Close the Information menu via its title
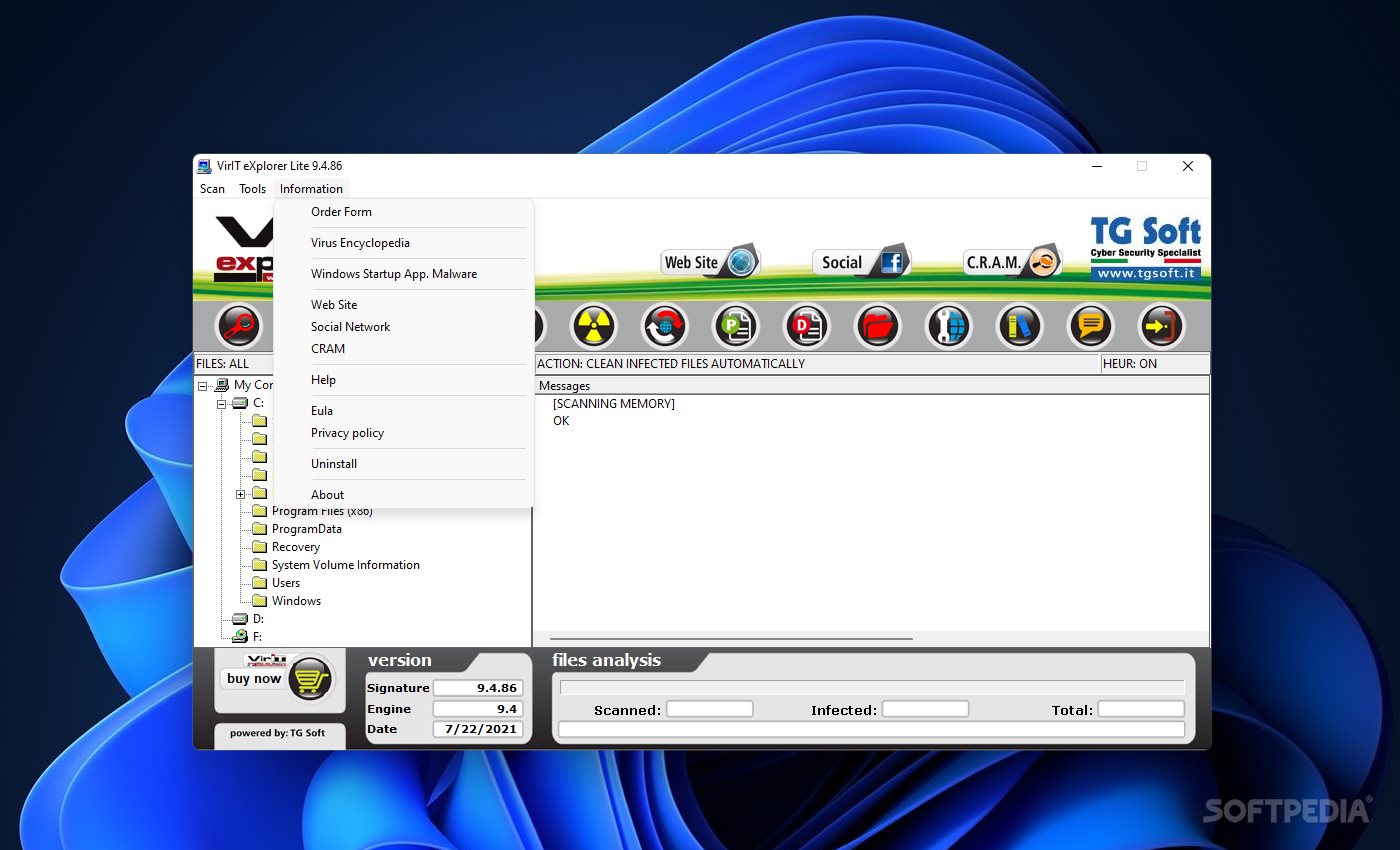This screenshot has width=1400, height=850. click(x=311, y=189)
